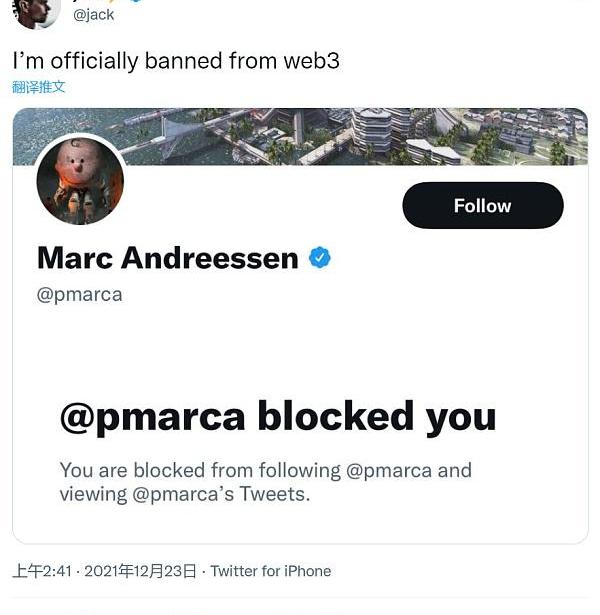The height and width of the screenshot is (615, 600).
Task: Select the Marc Andreessen display name
Action: click(x=168, y=258)
